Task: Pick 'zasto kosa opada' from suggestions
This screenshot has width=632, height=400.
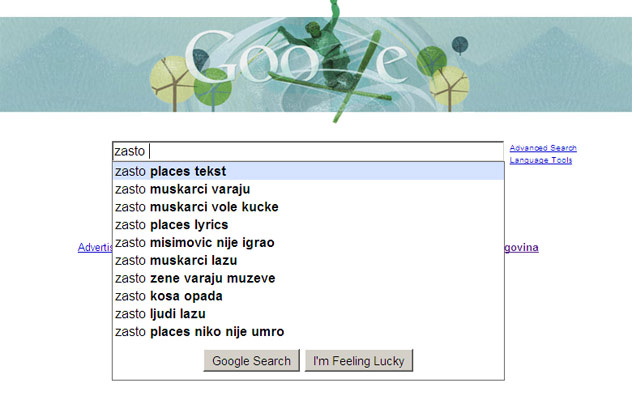Action: pos(308,296)
